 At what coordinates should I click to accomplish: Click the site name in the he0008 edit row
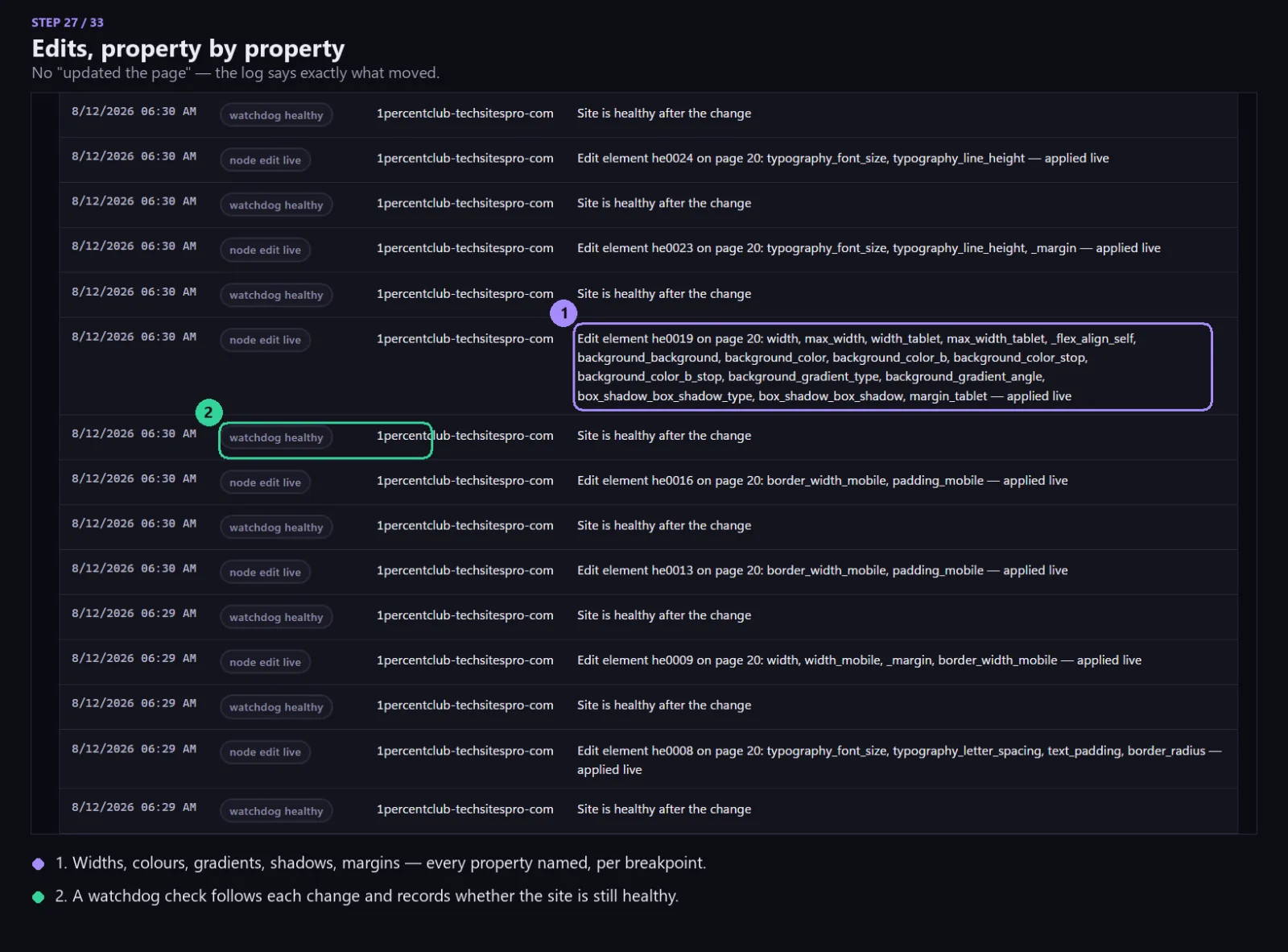pyautogui.click(x=465, y=751)
